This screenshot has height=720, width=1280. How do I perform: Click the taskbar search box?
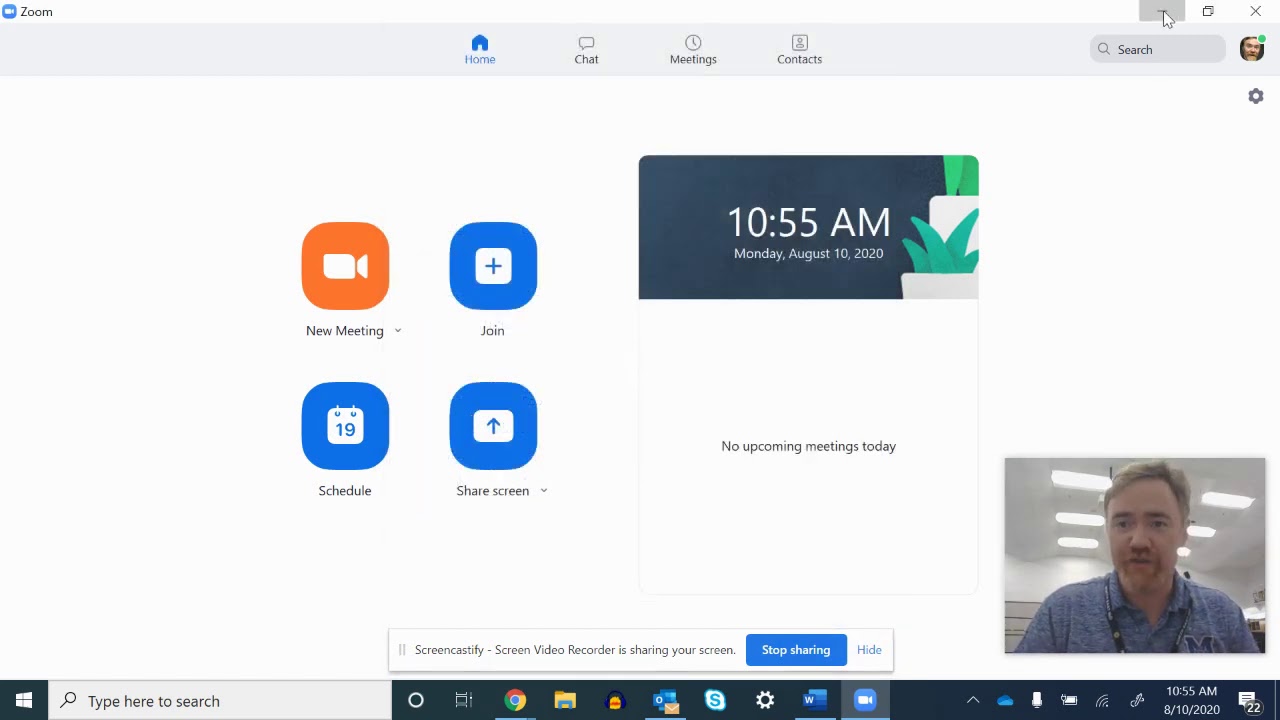pyautogui.click(x=220, y=701)
